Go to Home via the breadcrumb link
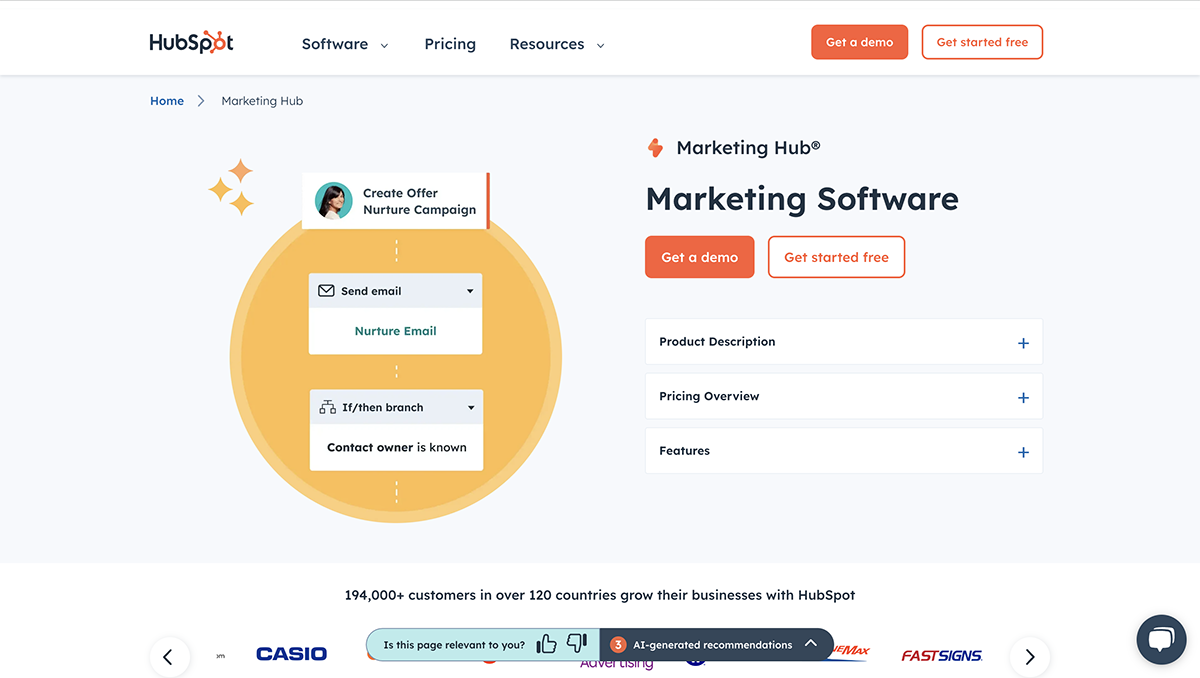The width and height of the screenshot is (1200, 678). point(167,100)
